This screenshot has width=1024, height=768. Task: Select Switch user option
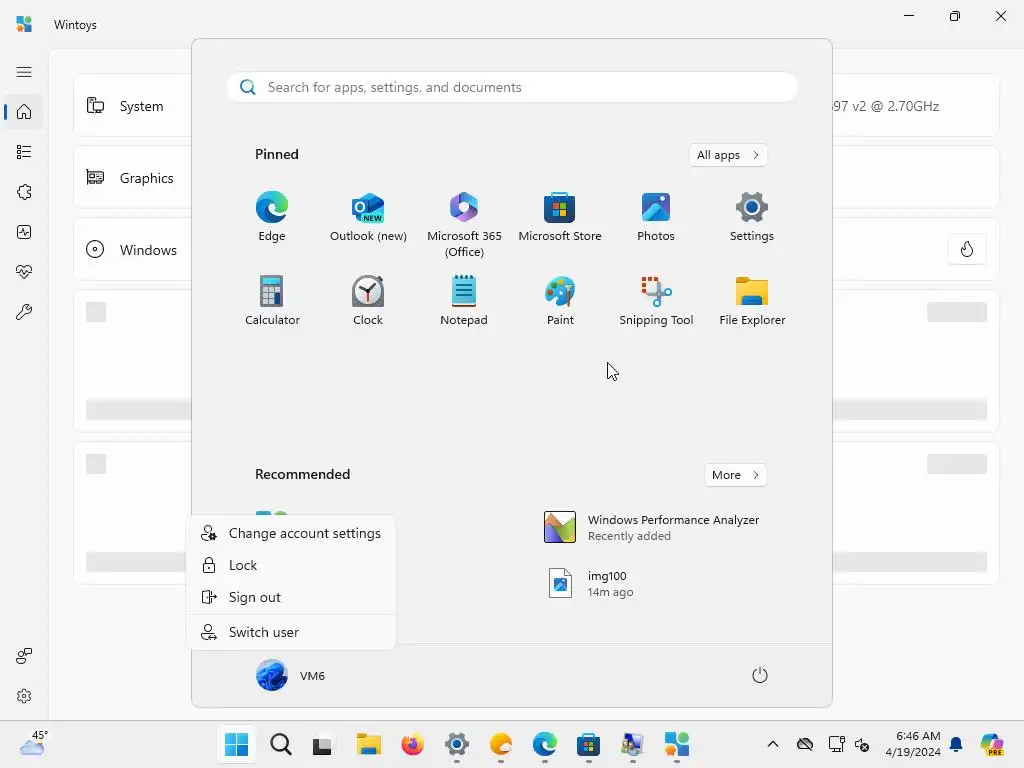291,632
